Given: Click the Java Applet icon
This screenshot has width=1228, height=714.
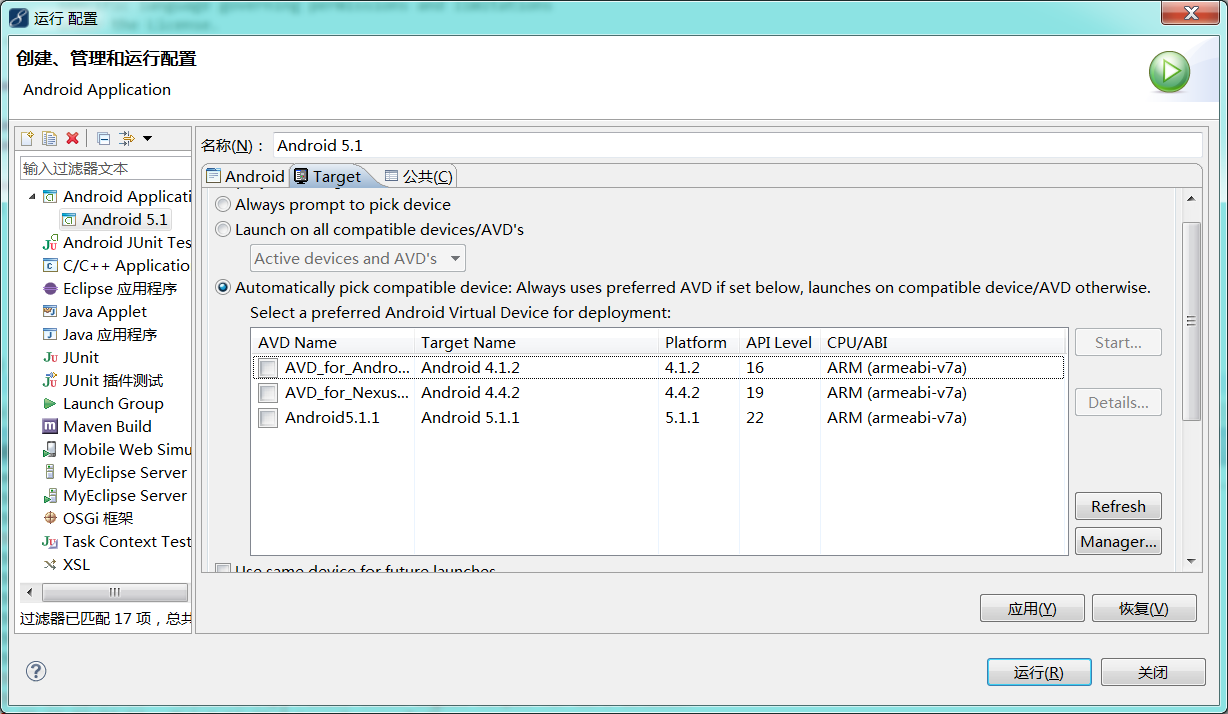Looking at the screenshot, I should pyautogui.click(x=50, y=312).
